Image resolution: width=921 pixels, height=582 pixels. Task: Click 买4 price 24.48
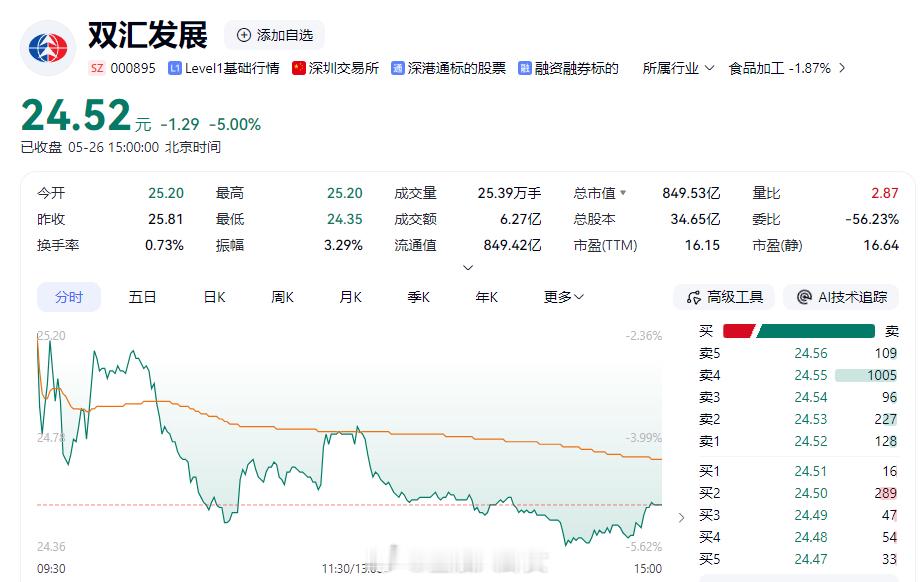tap(811, 537)
